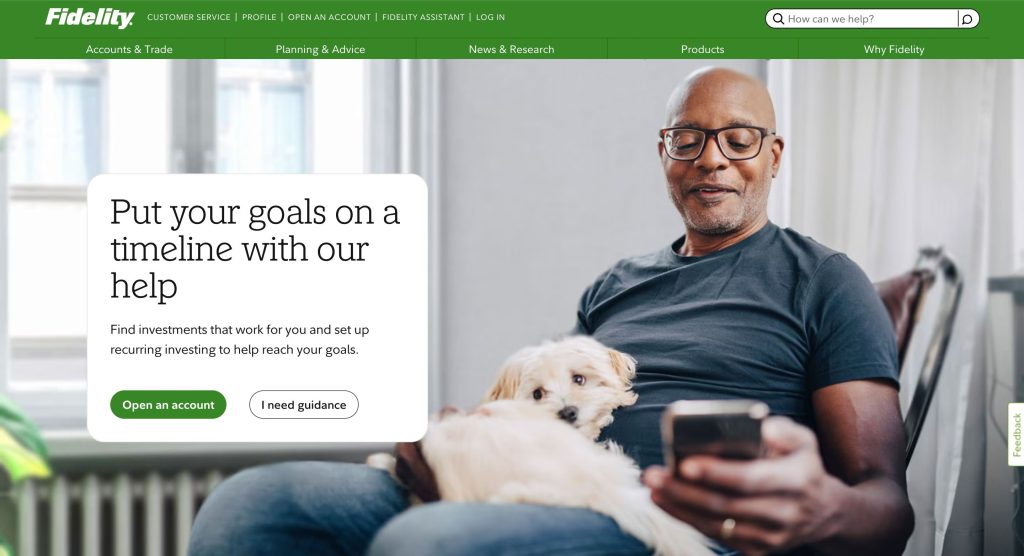The height and width of the screenshot is (556, 1024).
Task: Click the magnifier icon inside the search field
Action: 778,19
